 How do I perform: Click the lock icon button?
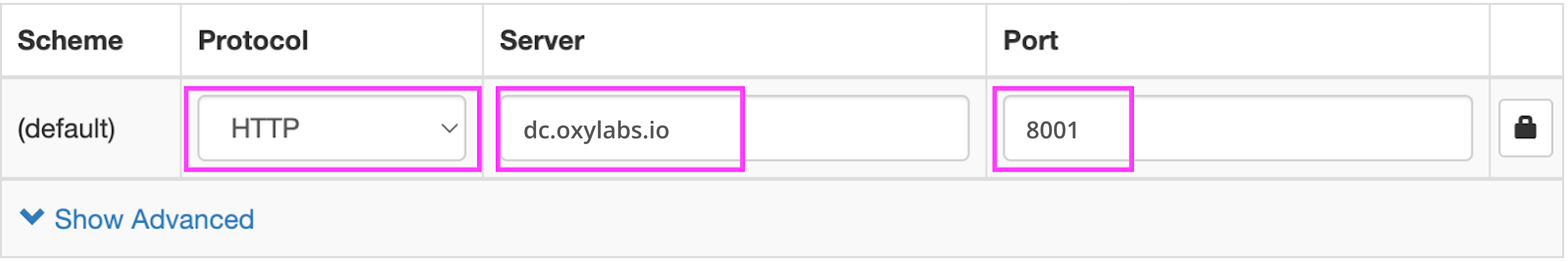point(1525,128)
